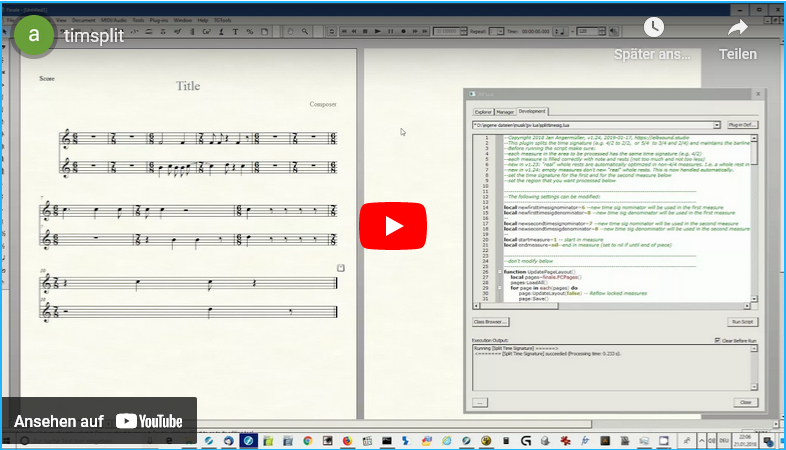786x450 pixels.
Task: Click 'Ansehen auf YouTube' button
Action: click(x=98, y=421)
